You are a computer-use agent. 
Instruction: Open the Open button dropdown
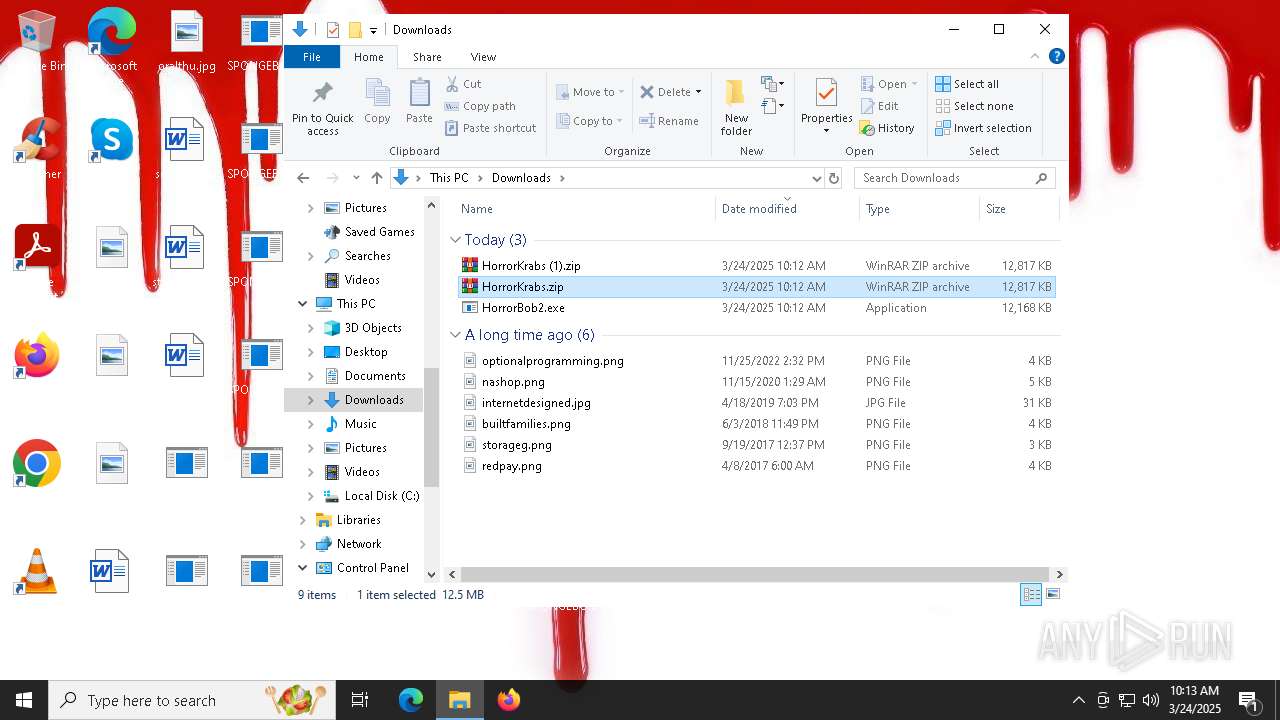pos(914,84)
